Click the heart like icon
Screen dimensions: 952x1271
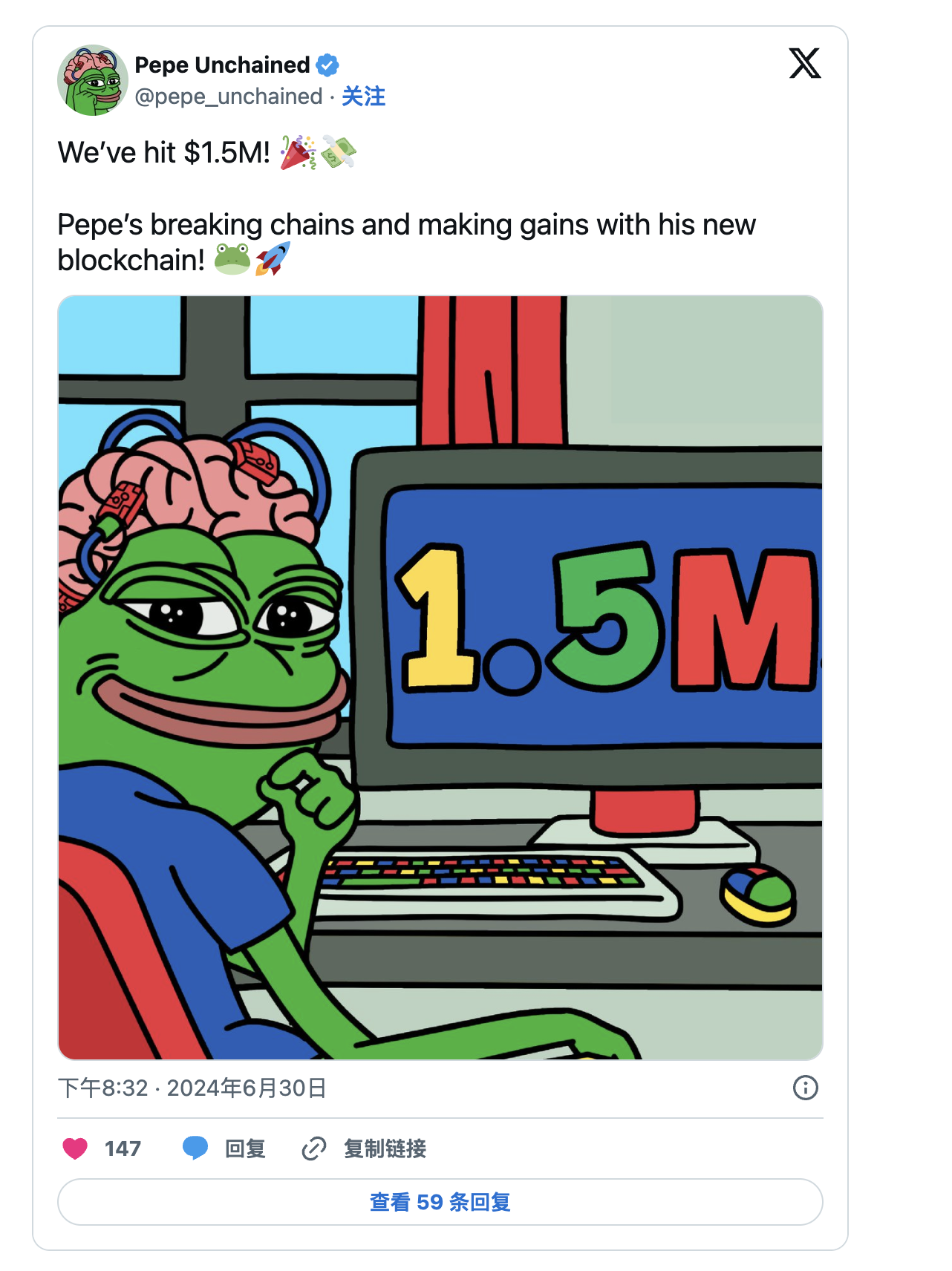click(75, 1149)
